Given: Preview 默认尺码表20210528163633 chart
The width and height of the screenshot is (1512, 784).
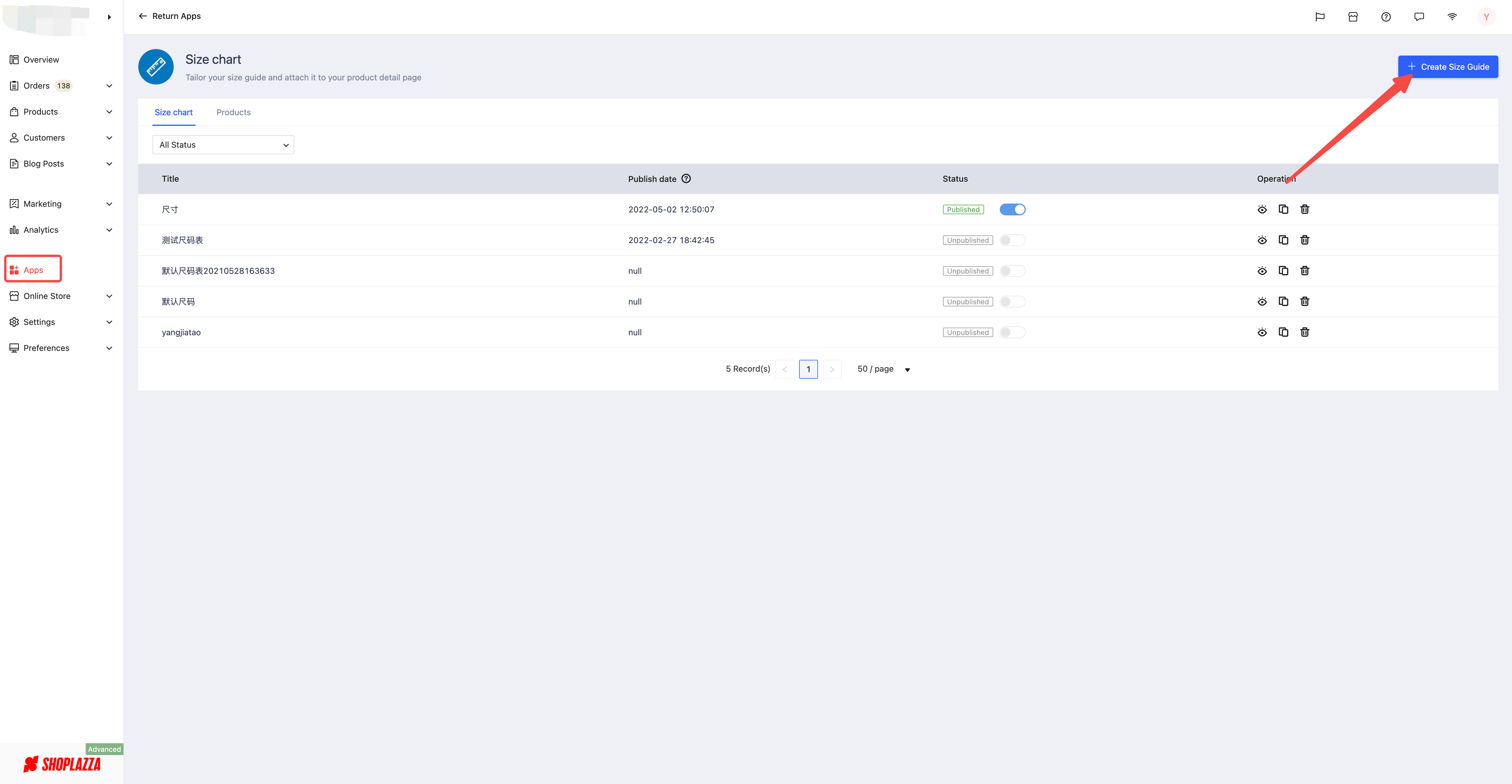Looking at the screenshot, I should pyautogui.click(x=1262, y=271).
